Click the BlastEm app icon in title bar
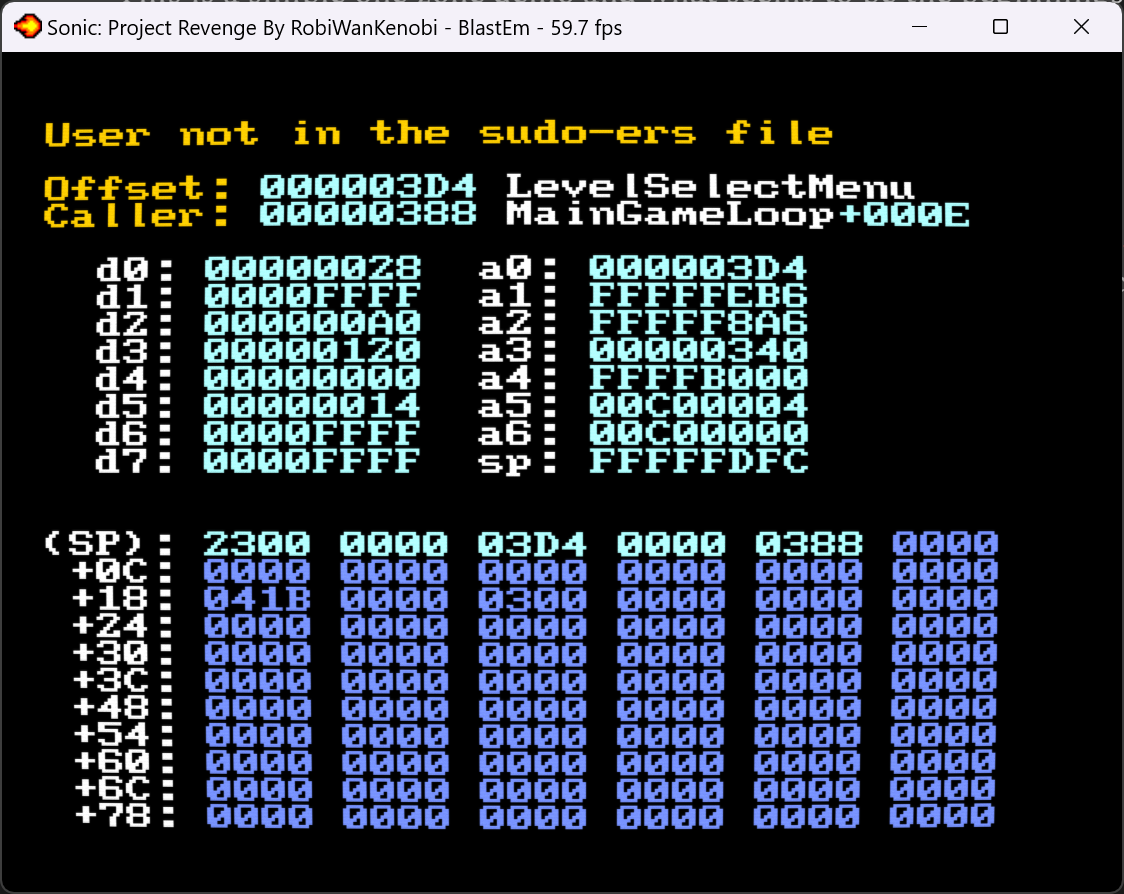The image size is (1124, 894). pos(29,27)
